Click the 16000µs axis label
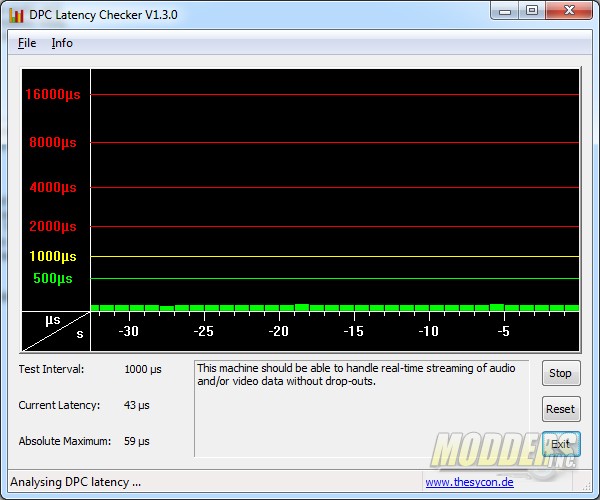This screenshot has height=500, width=600. [x=53, y=94]
